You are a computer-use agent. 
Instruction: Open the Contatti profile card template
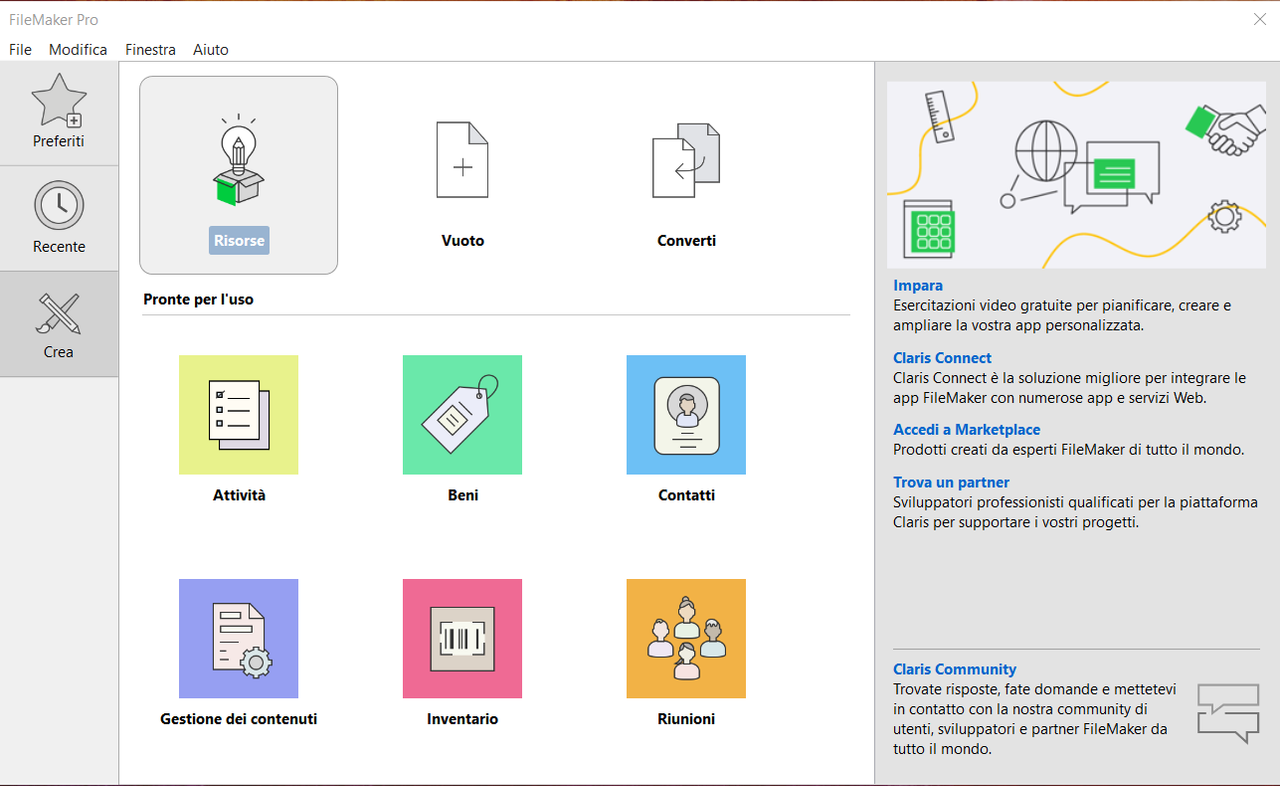[x=686, y=414]
